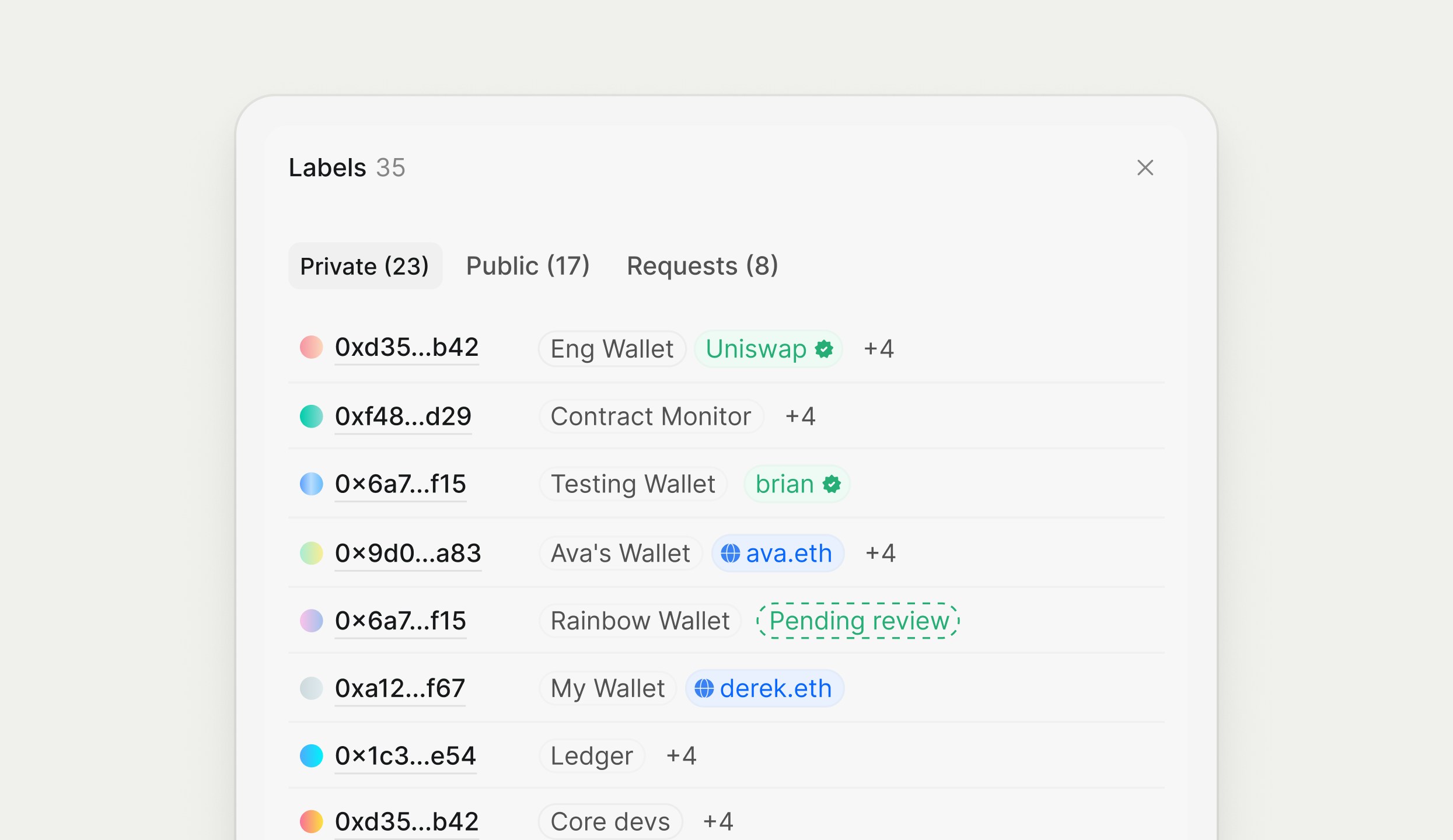Click the globe icon on derek.eth tag
Screen dimensions: 1453x840
[704, 689]
